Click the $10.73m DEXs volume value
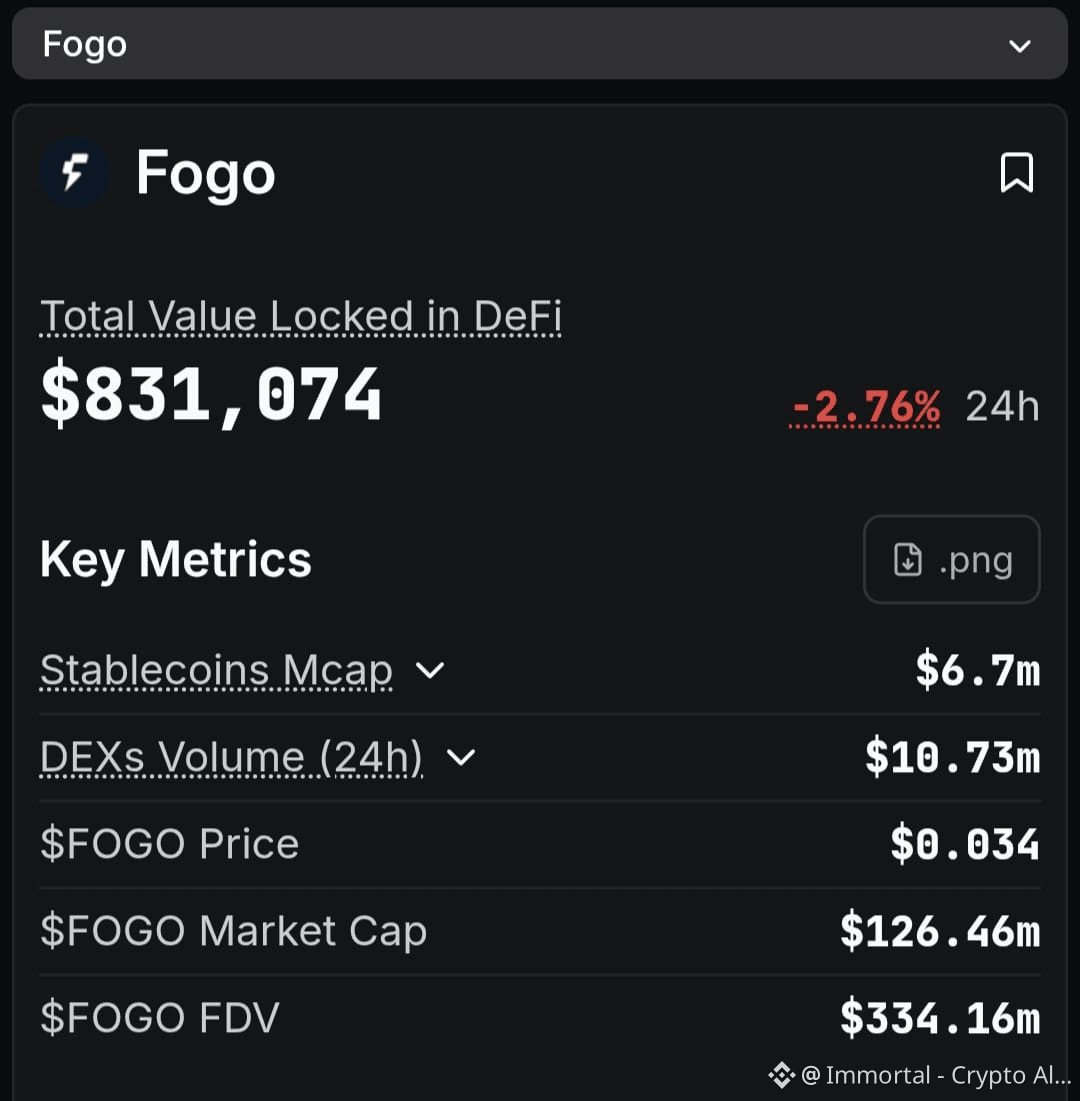 coord(952,757)
